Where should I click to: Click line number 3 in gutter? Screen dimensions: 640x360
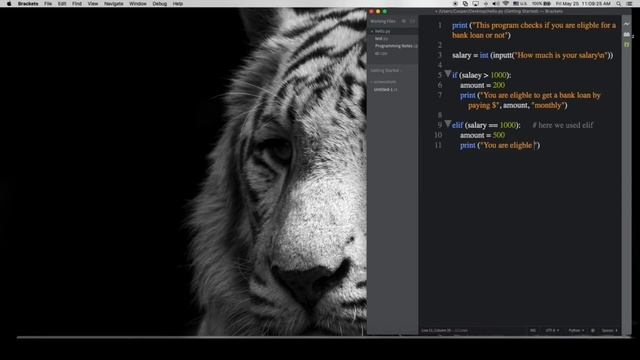pos(440,55)
